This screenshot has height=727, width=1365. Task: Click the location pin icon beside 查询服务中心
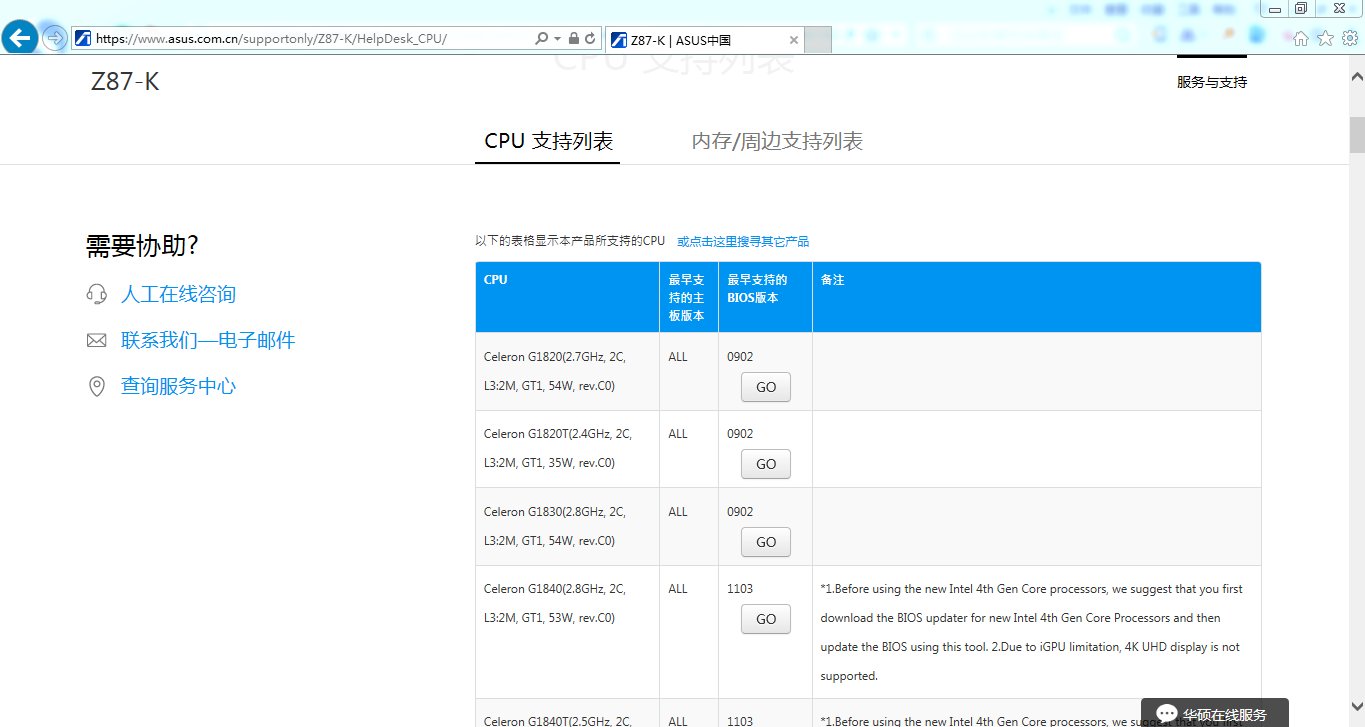tap(96, 386)
